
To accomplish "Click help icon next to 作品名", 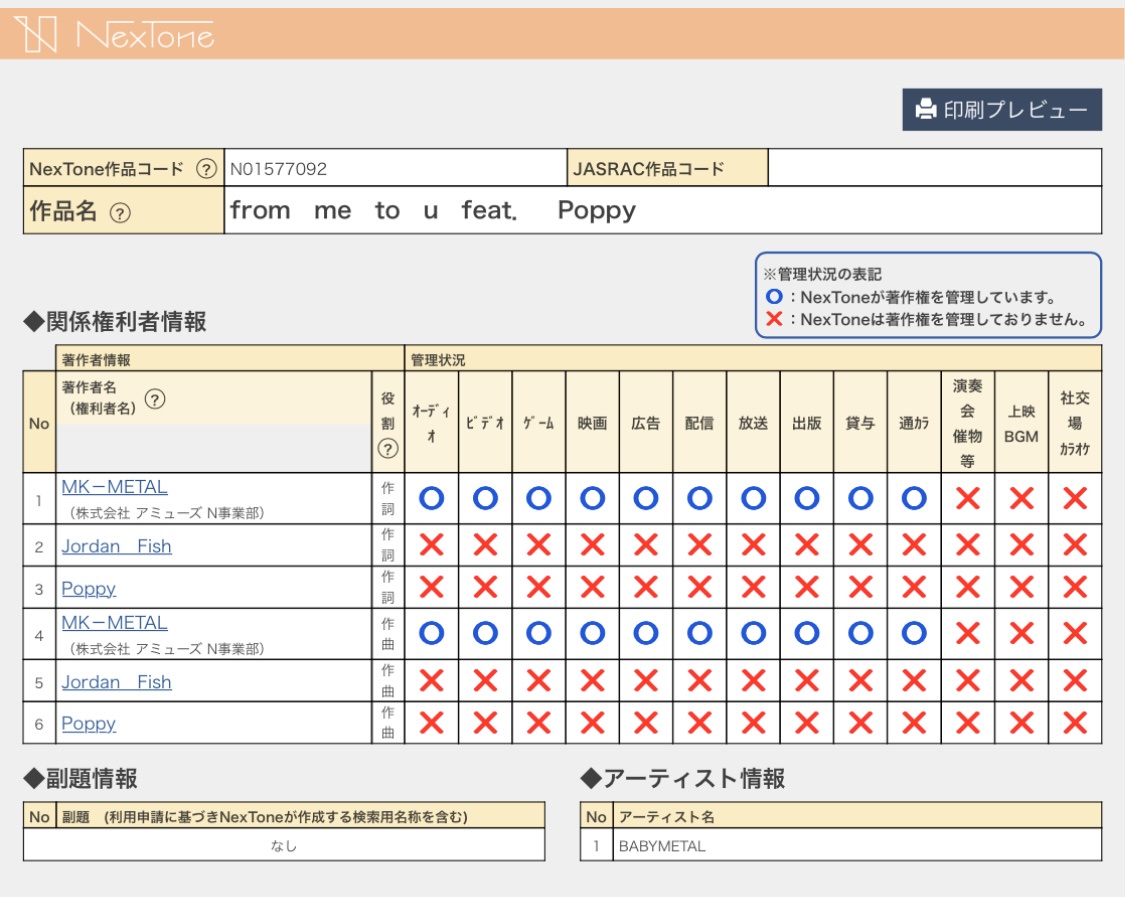I will coord(119,212).
